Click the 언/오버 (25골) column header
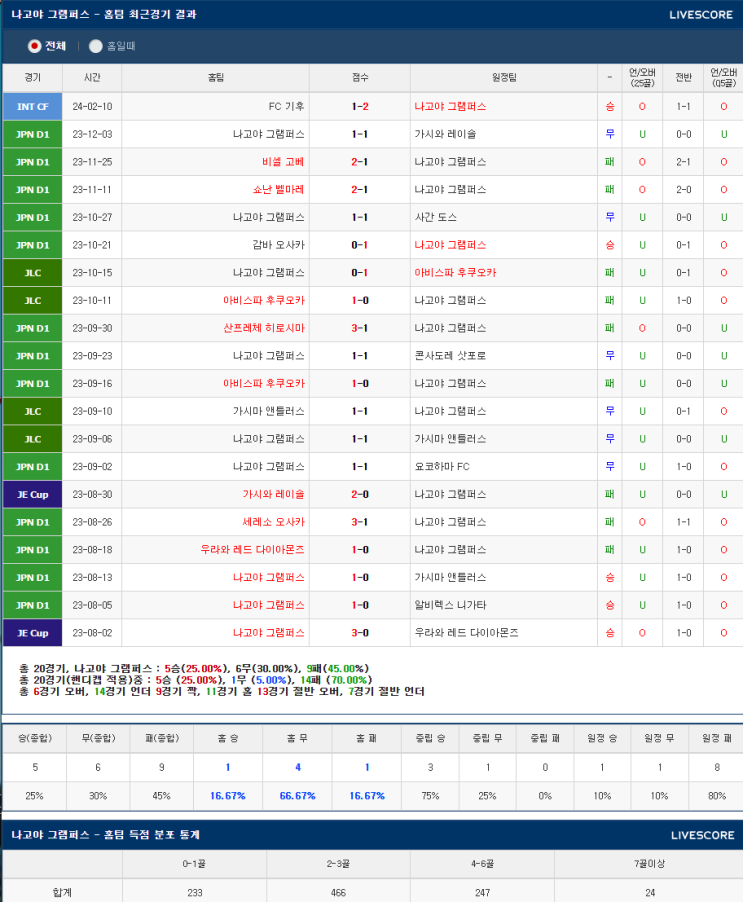This screenshot has height=902, width=743. tap(642, 78)
